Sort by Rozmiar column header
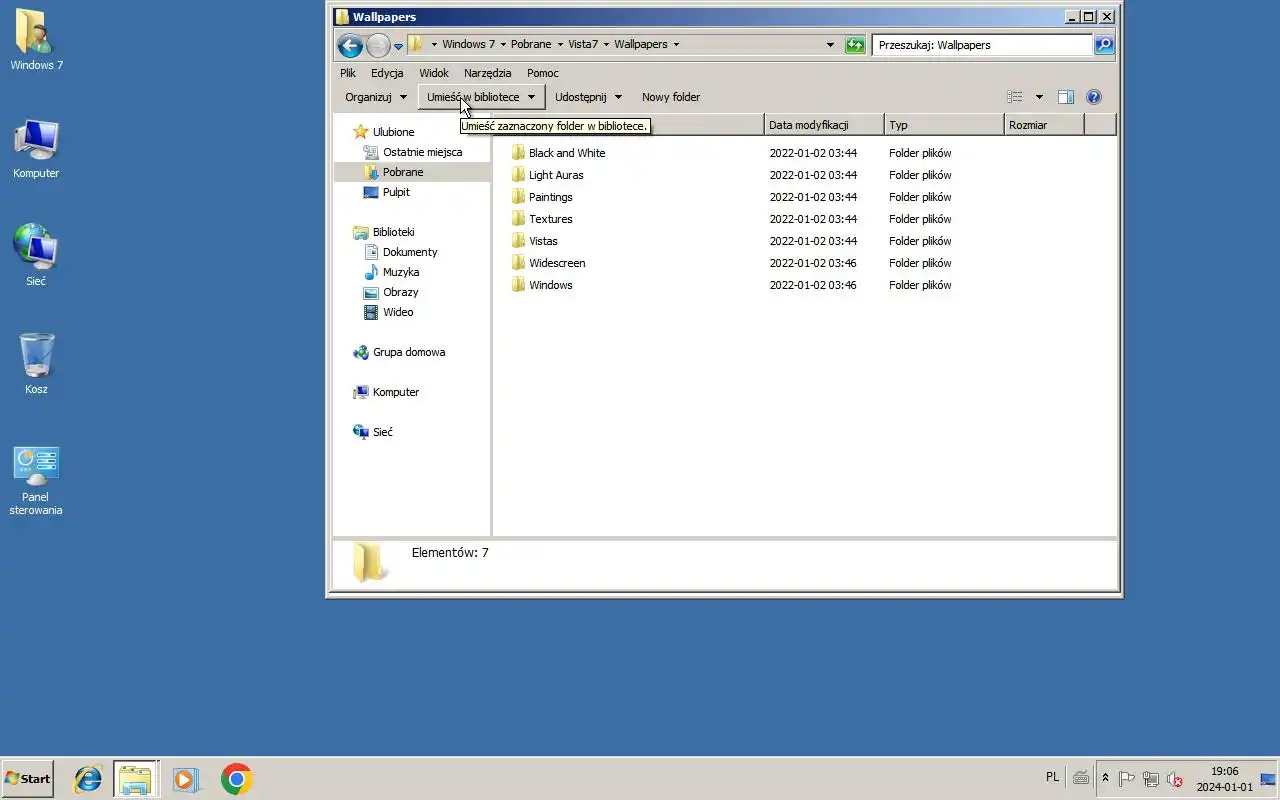Viewport: 1280px width, 800px height. coord(1044,125)
